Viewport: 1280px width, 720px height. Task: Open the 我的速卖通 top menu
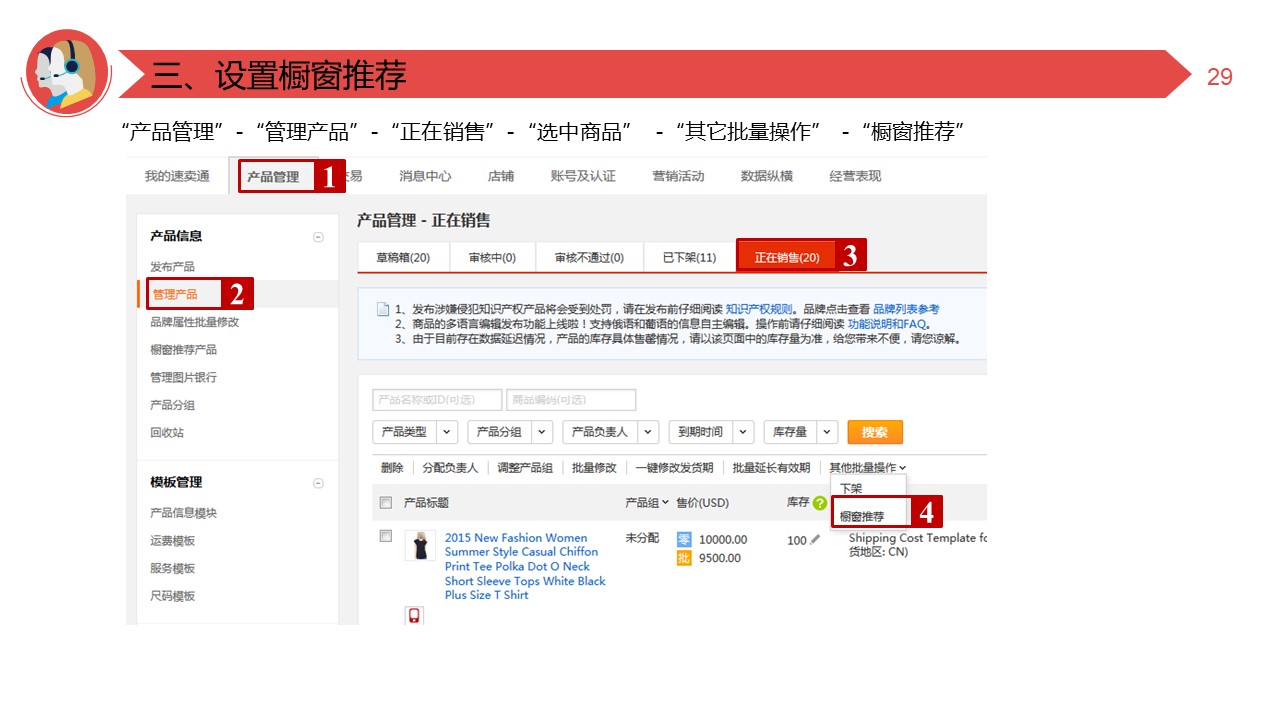point(177,176)
